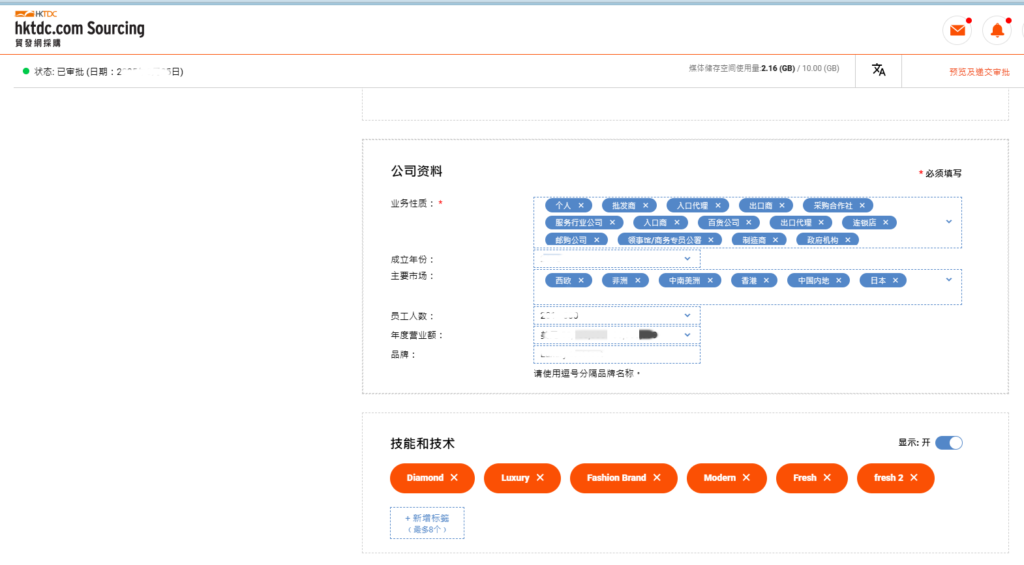The width and height of the screenshot is (1024, 565).
Task: Remove the 西欧 market chip
Action: pyautogui.click(x=581, y=281)
